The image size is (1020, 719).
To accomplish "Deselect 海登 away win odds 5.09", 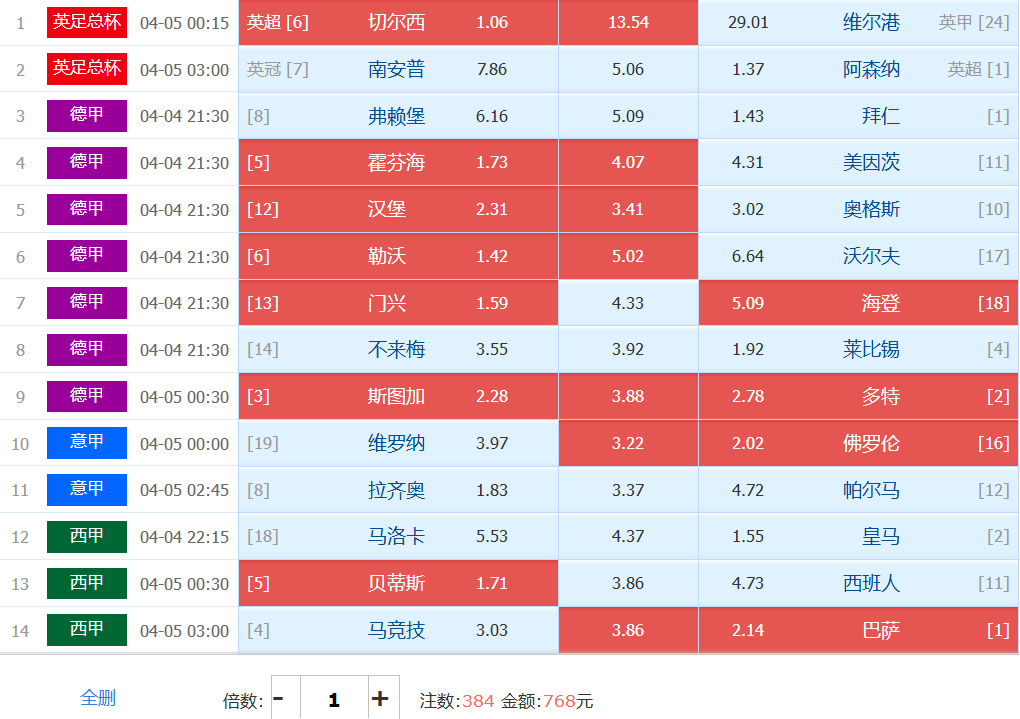I will [858, 303].
